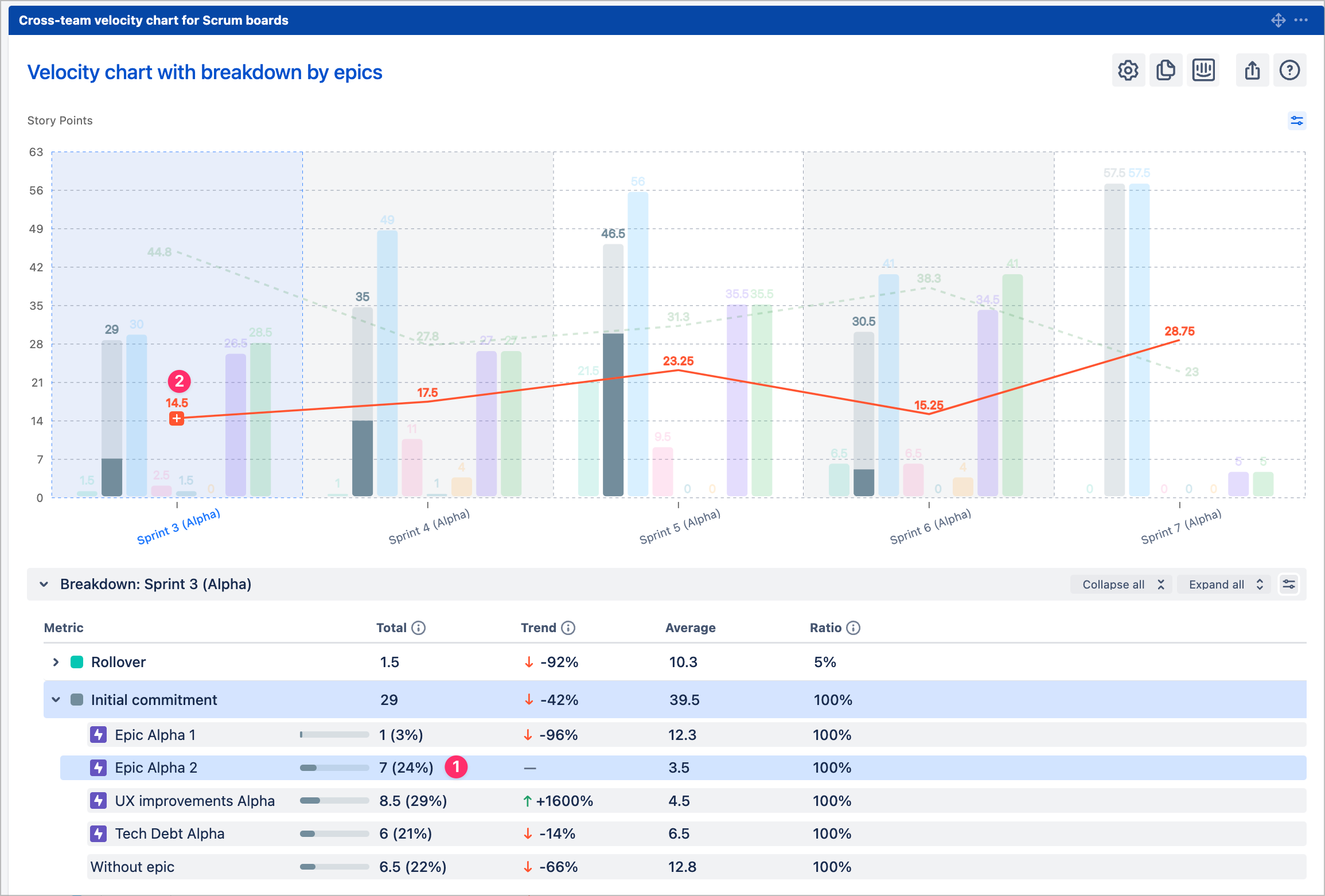Open the gadget more options ellipsis menu
Screen dimensions: 1325x896
[x=1302, y=20]
